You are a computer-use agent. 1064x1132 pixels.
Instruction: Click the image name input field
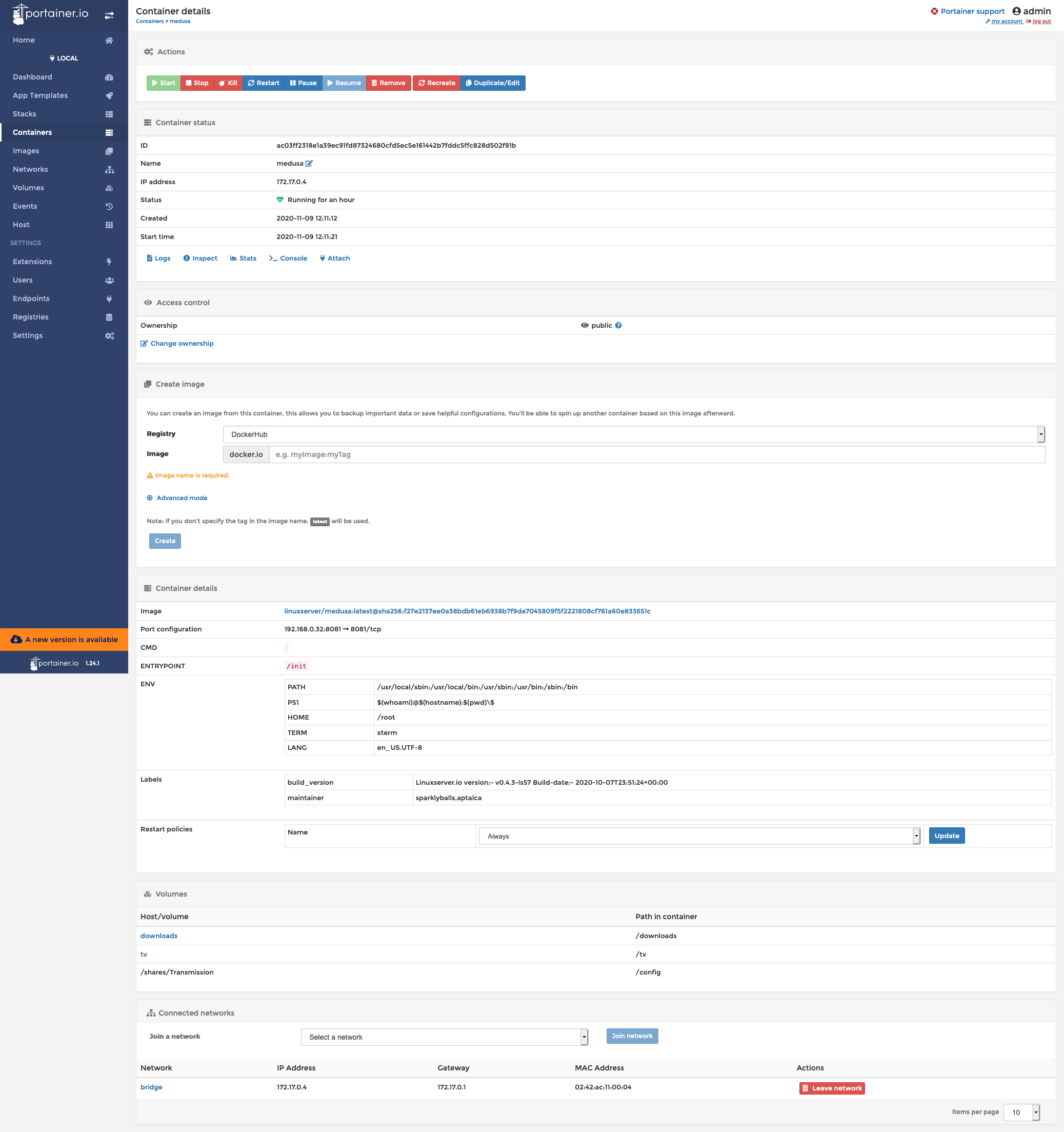pos(656,454)
